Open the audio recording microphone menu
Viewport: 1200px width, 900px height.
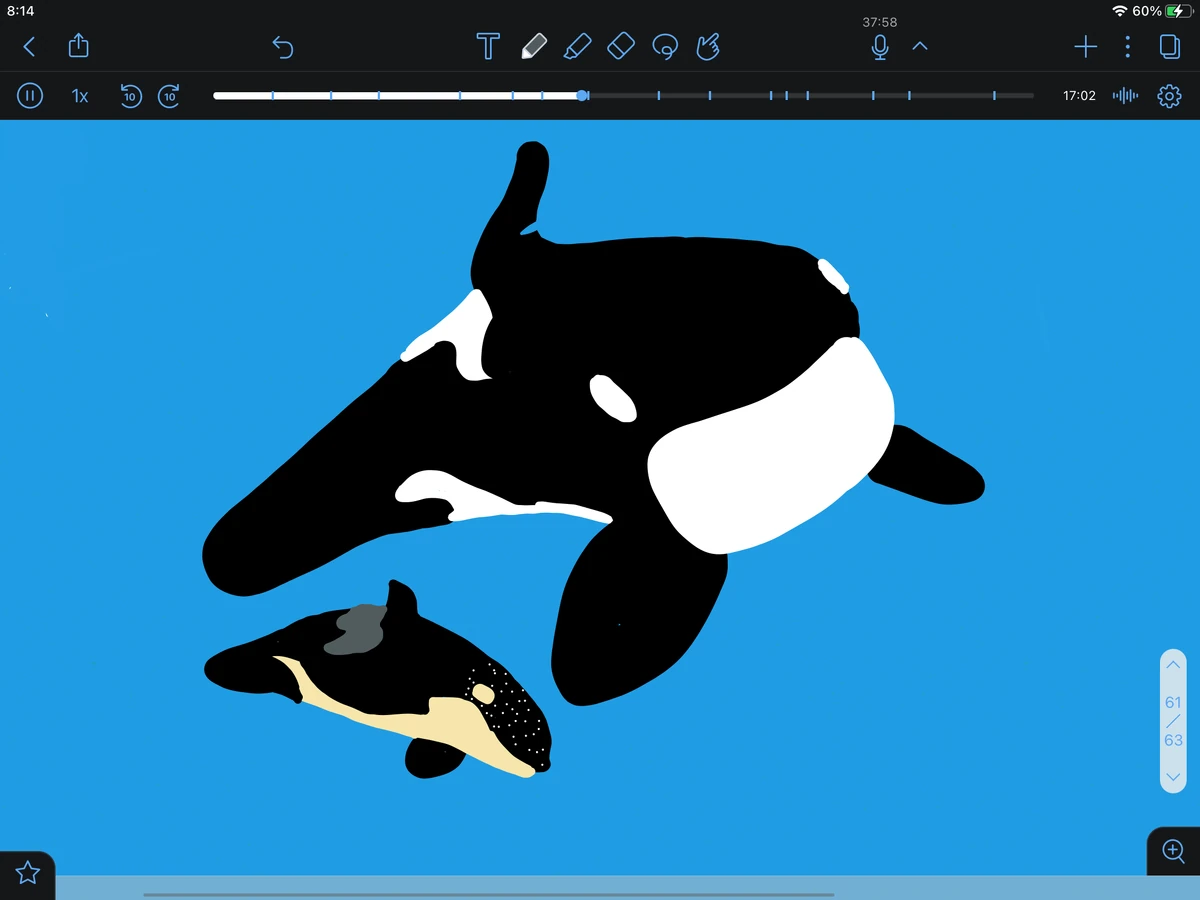(878, 46)
